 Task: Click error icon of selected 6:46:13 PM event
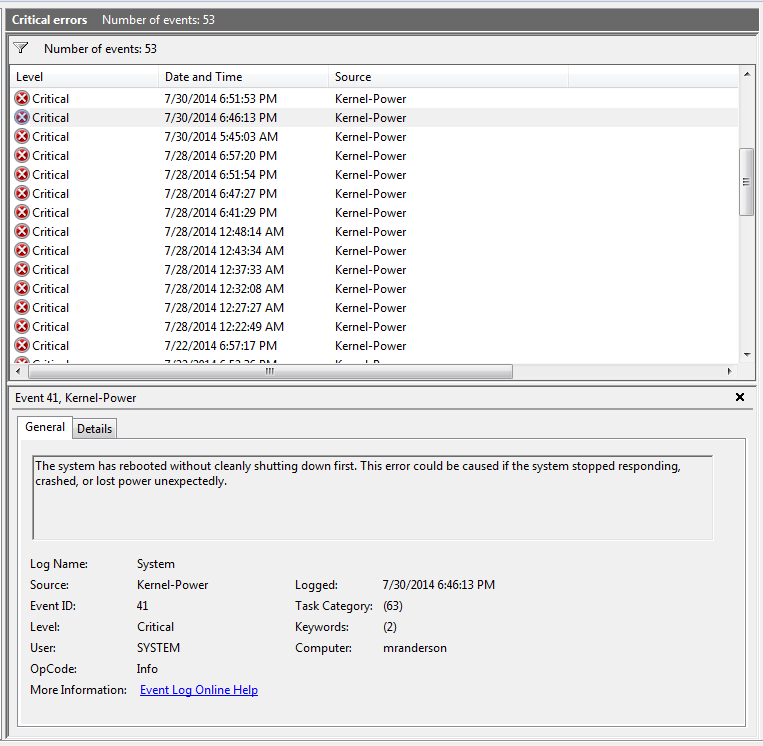click(22, 117)
